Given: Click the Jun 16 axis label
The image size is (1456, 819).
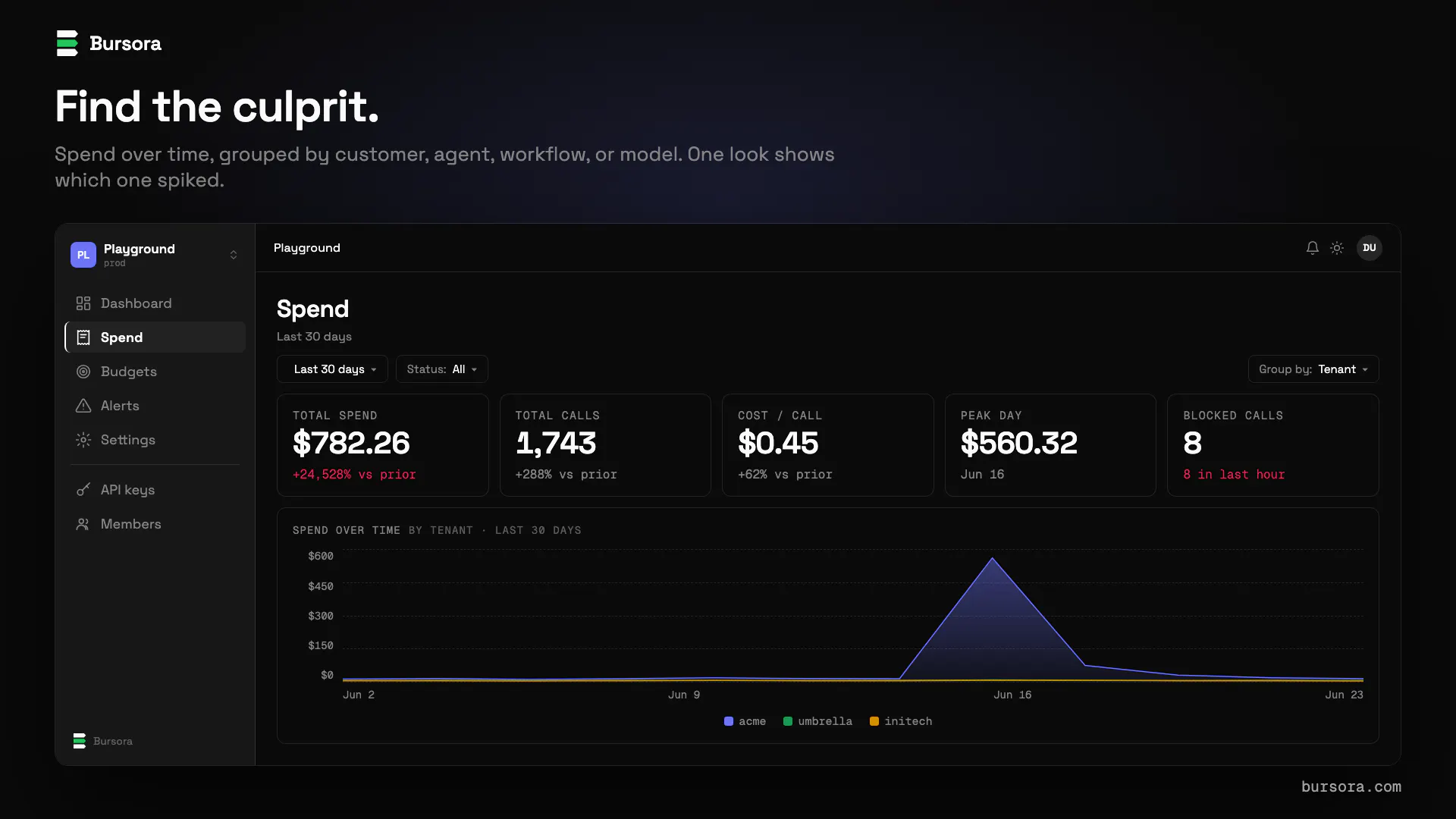Looking at the screenshot, I should [x=1012, y=695].
